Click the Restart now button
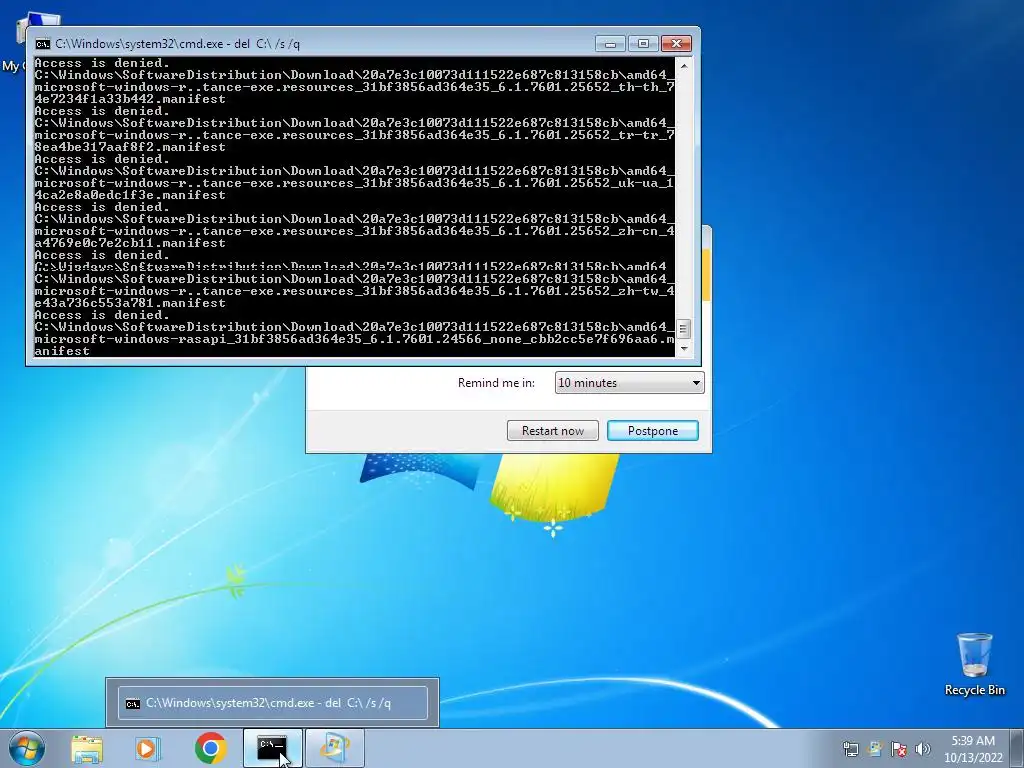The height and width of the screenshot is (768, 1024). pos(552,430)
